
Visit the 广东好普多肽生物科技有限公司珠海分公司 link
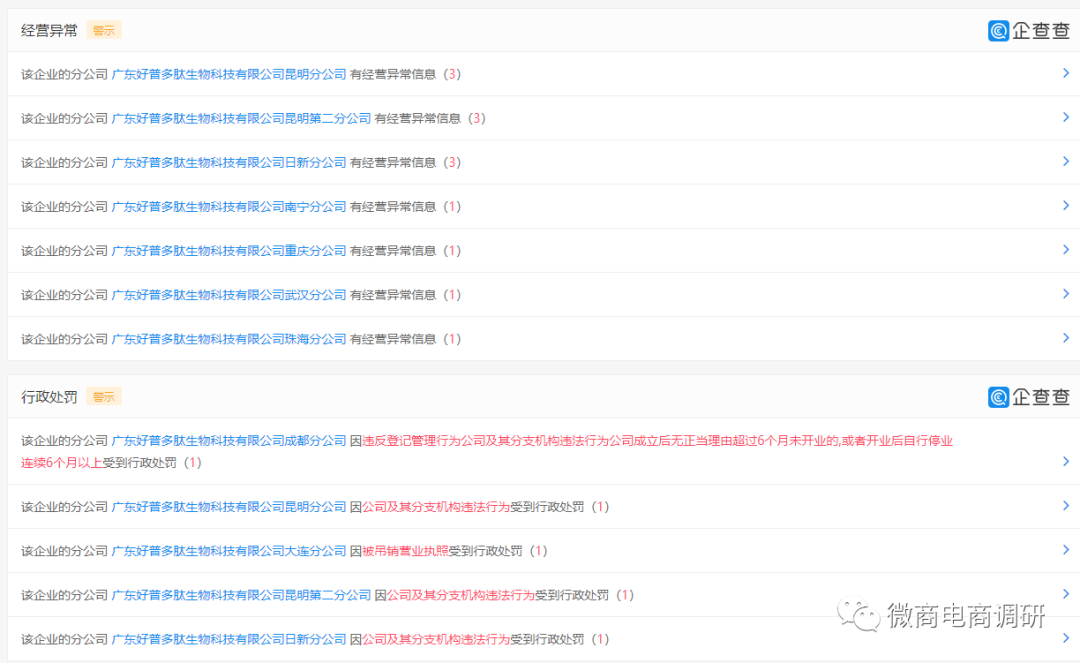coord(229,339)
